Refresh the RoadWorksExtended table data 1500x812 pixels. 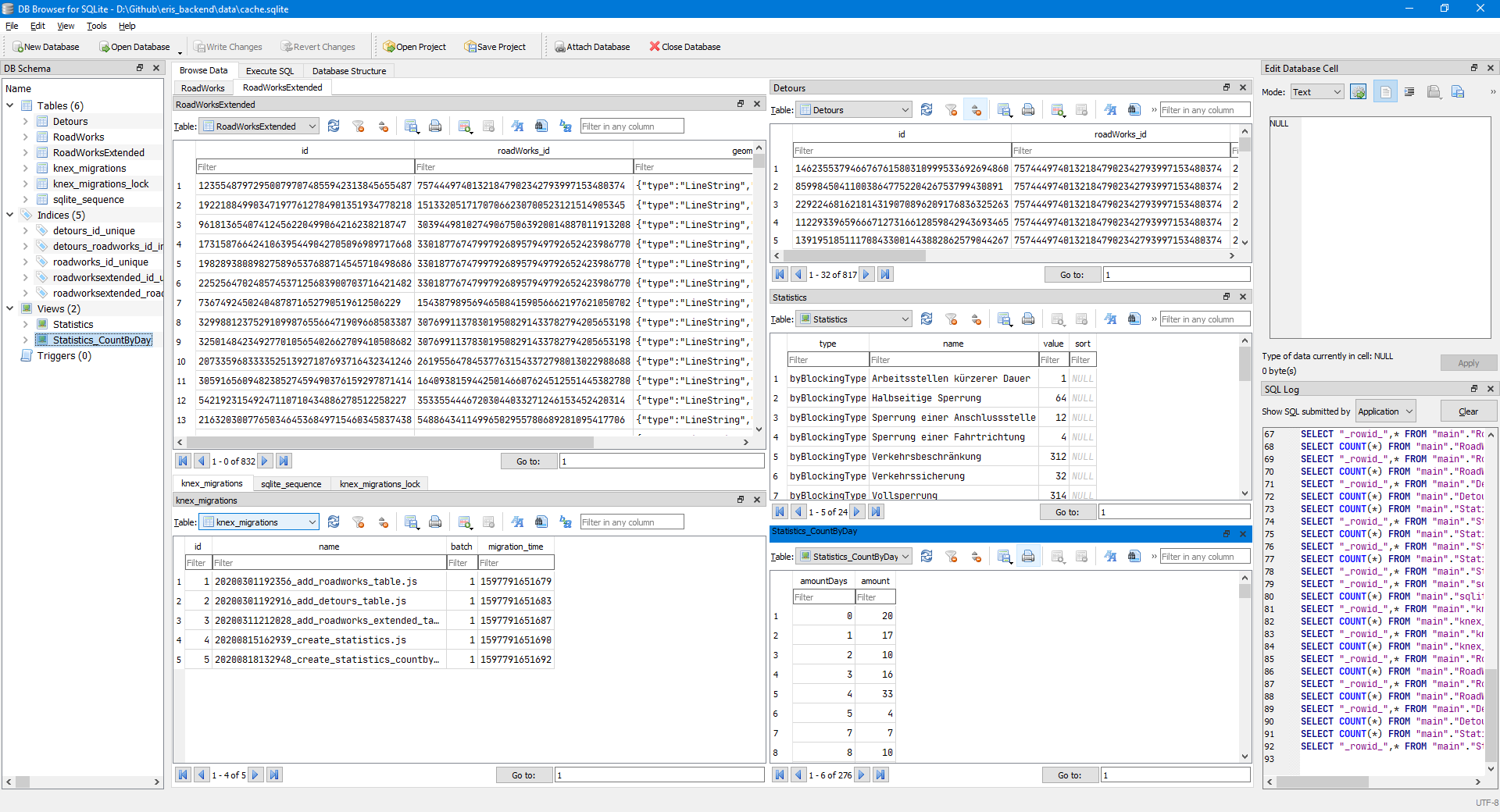(334, 126)
